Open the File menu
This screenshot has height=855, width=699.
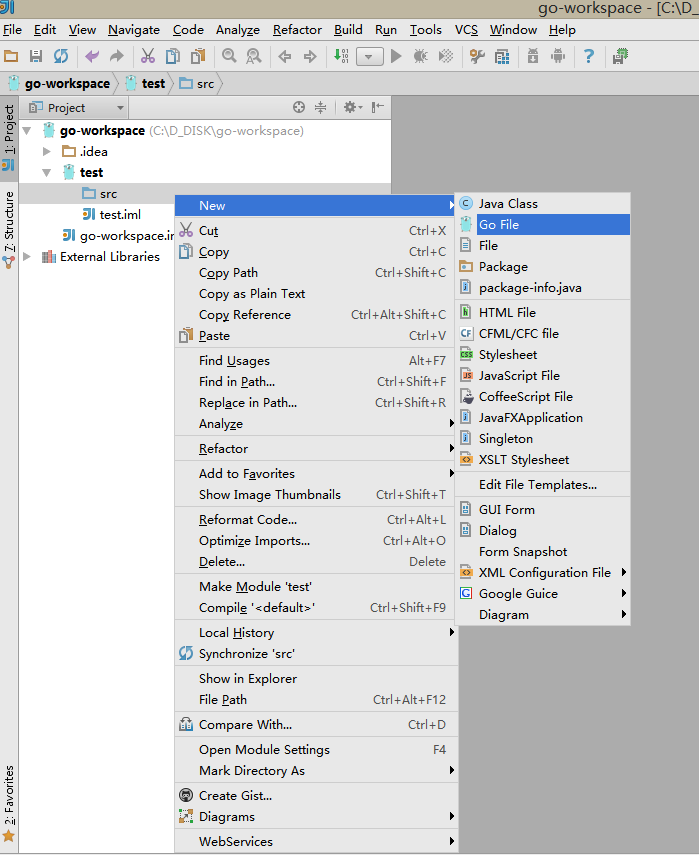point(12,30)
